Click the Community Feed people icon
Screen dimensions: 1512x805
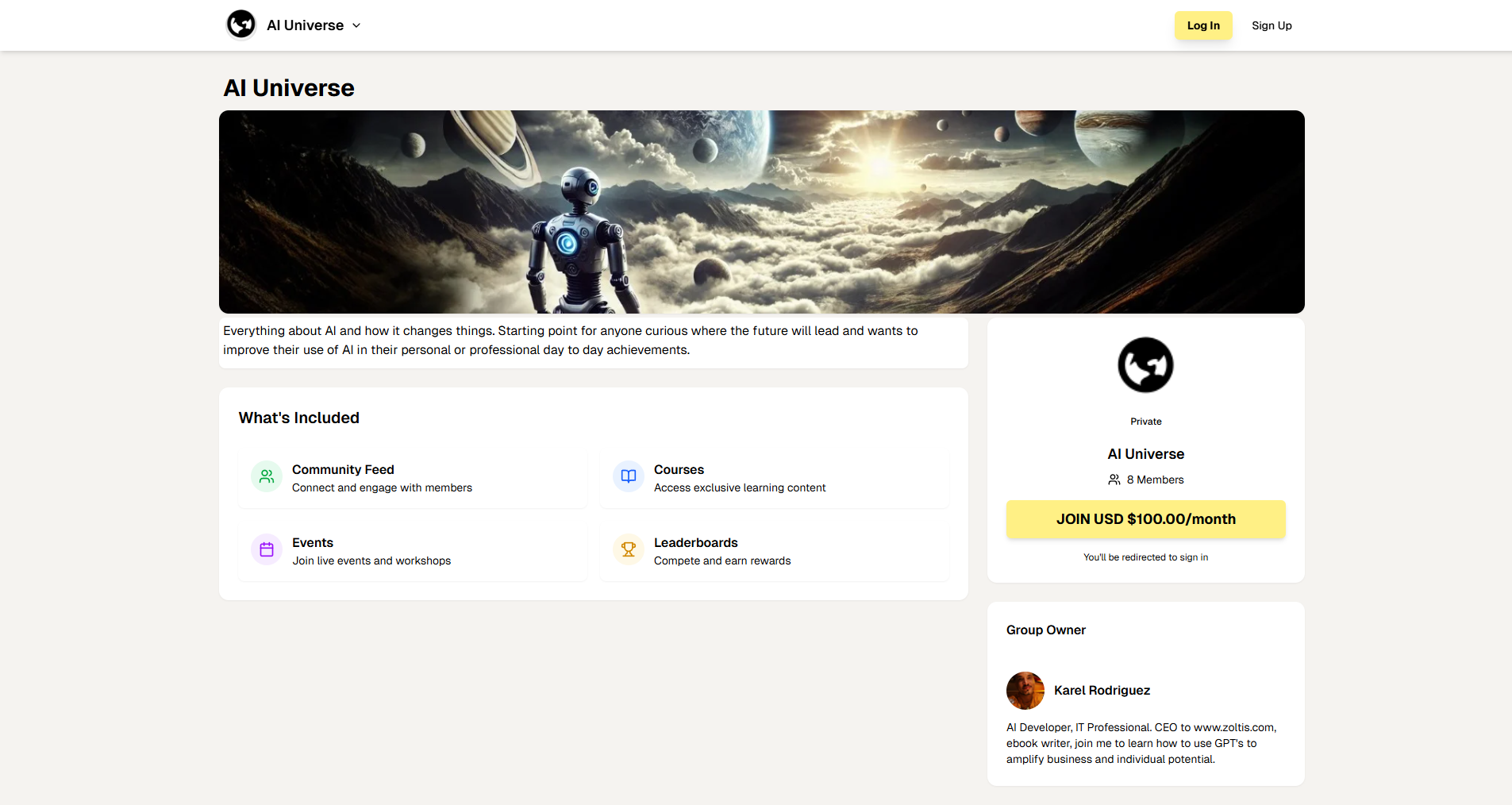point(267,476)
